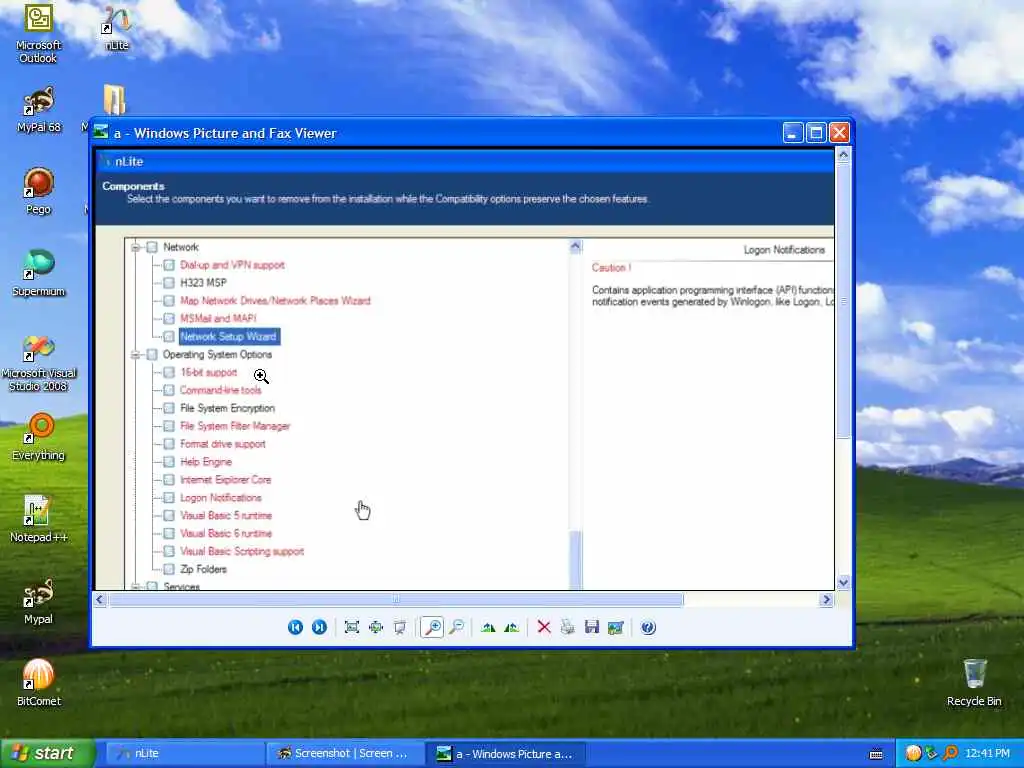Click the BitComet tray icon
1024x768 pixels.
tap(913, 754)
